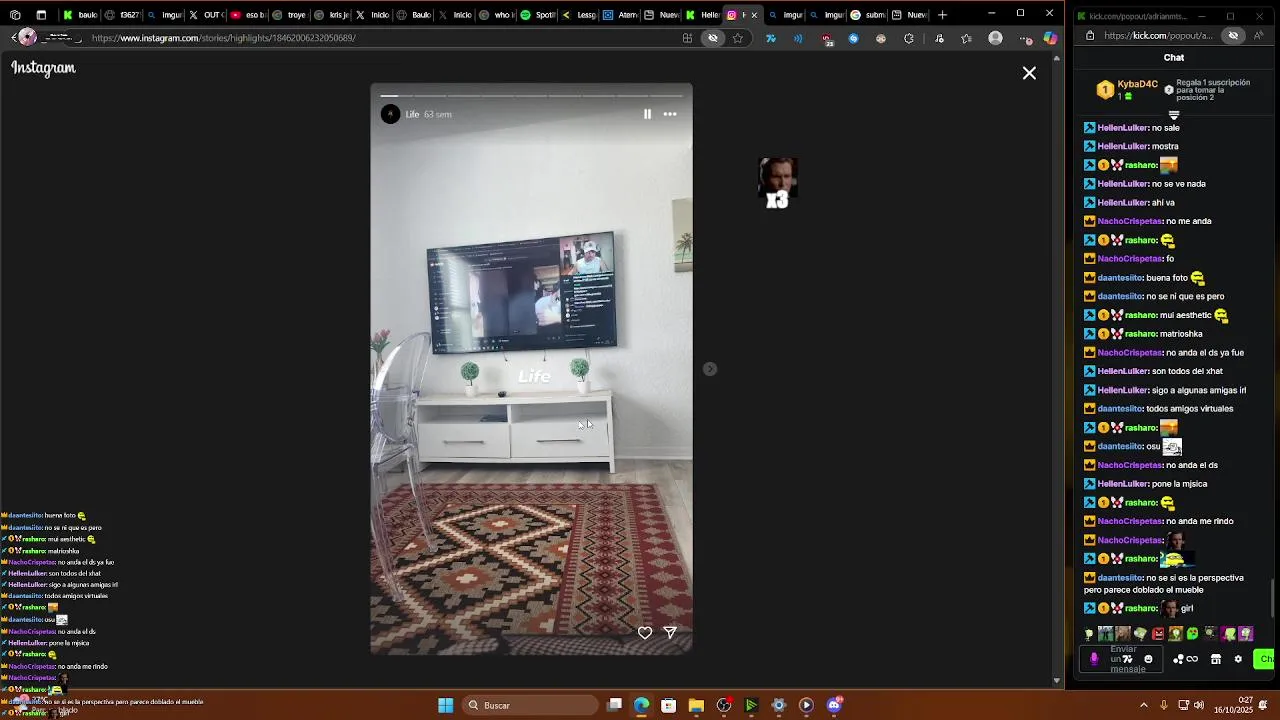Close the active Instagram tab
This screenshot has width=1280, height=720.
pyautogui.click(x=754, y=15)
